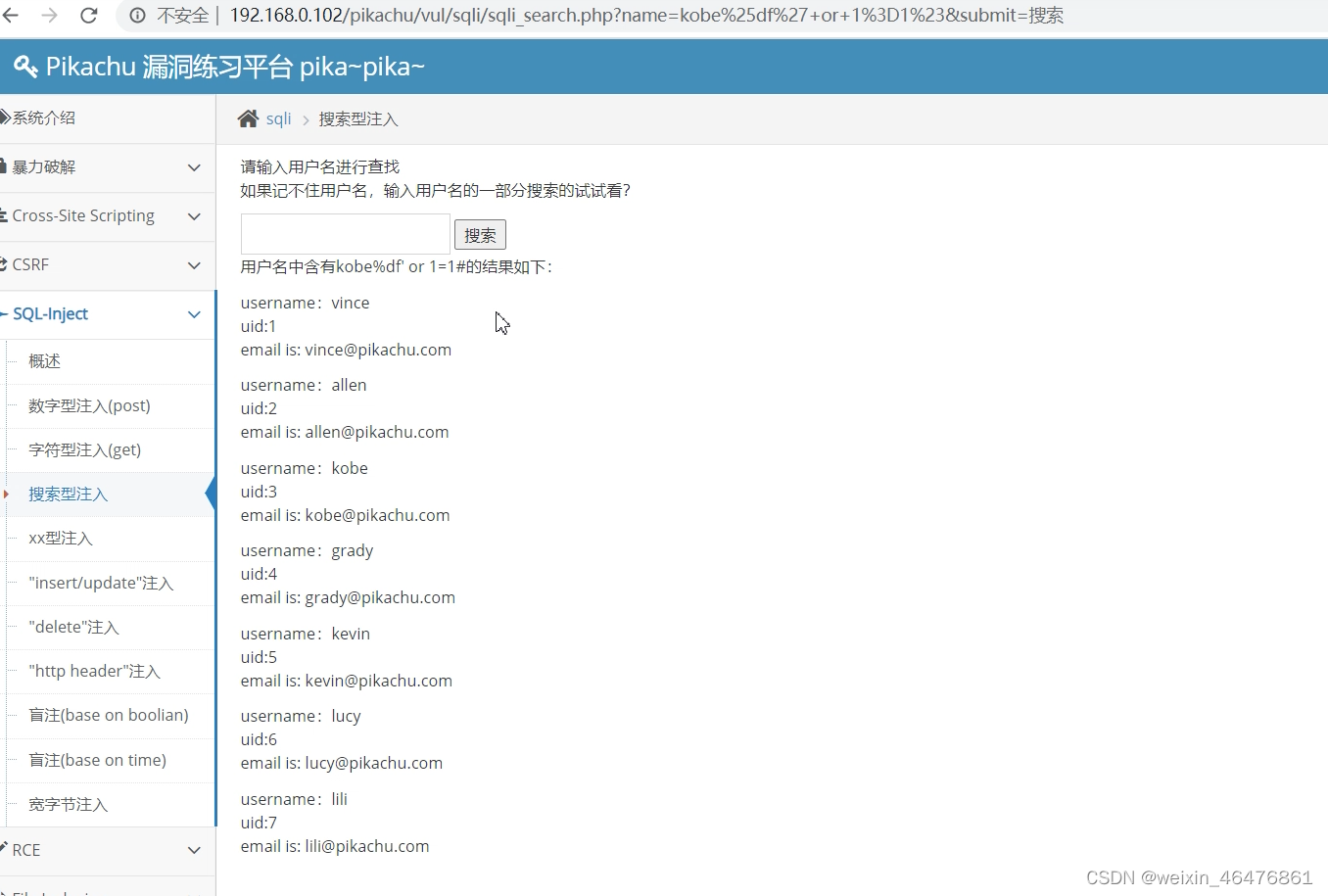Click the page title Pikachu 漏洞练习平台
The width and height of the screenshot is (1328, 896).
(168, 67)
